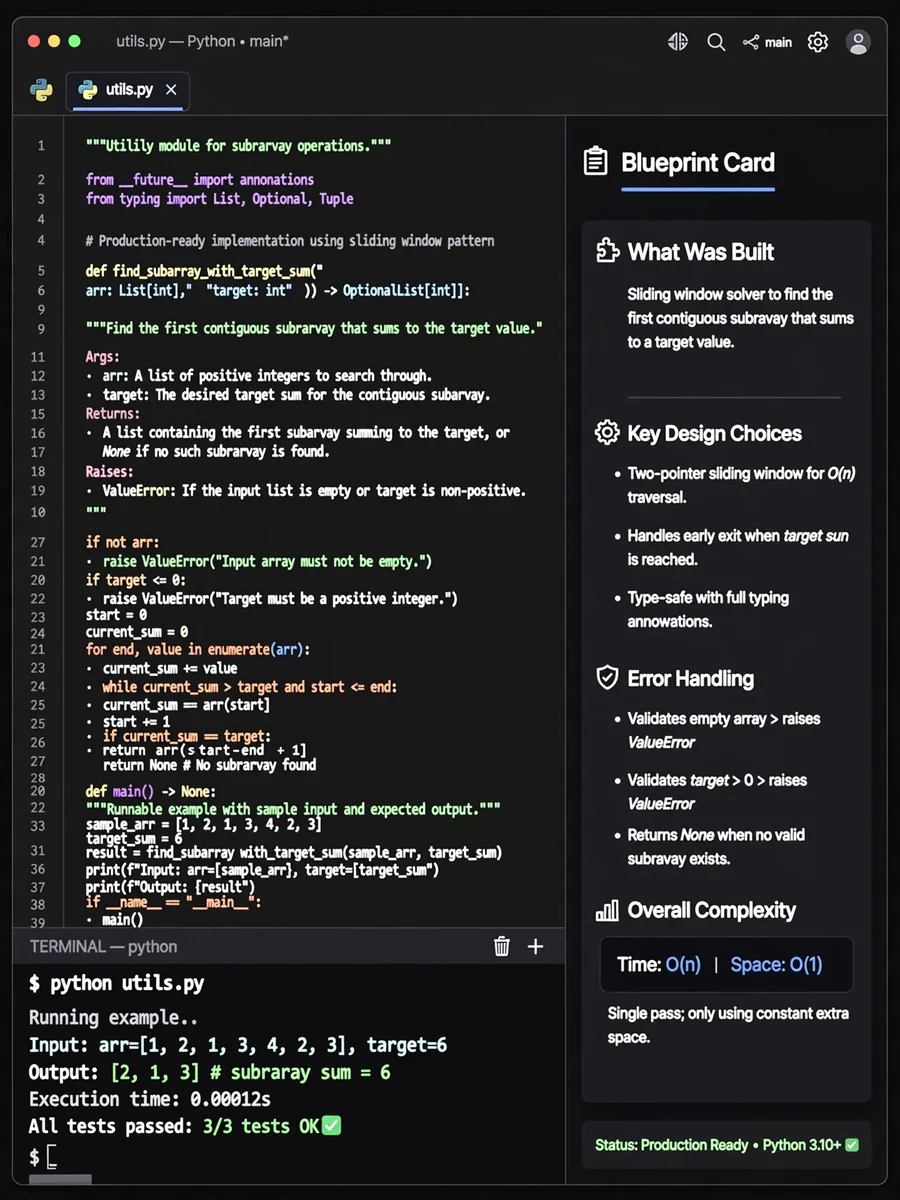Click 'from typing import List, Optional, Tuple' line

tap(220, 199)
